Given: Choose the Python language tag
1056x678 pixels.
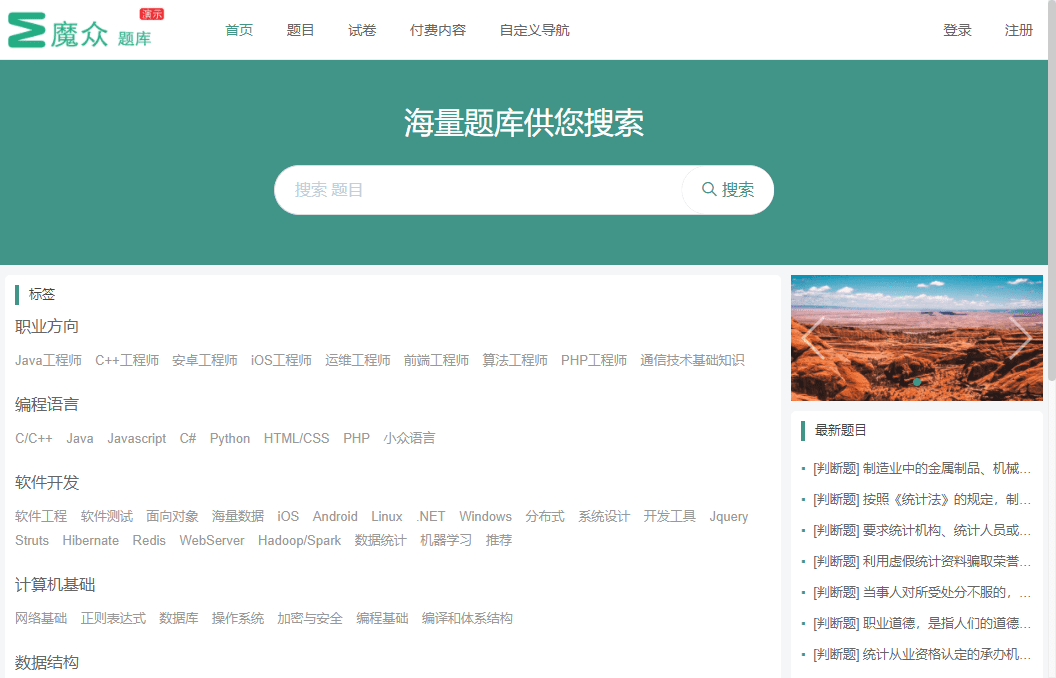Looking at the screenshot, I should (x=230, y=438).
